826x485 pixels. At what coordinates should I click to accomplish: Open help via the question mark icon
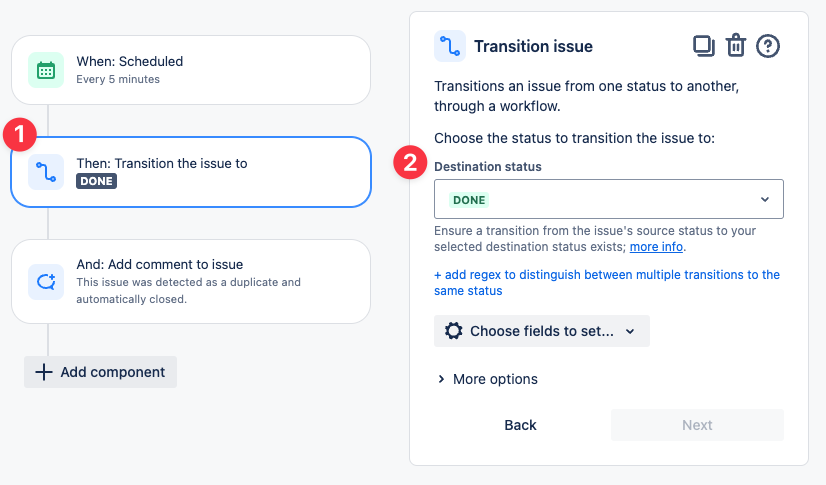click(x=768, y=46)
